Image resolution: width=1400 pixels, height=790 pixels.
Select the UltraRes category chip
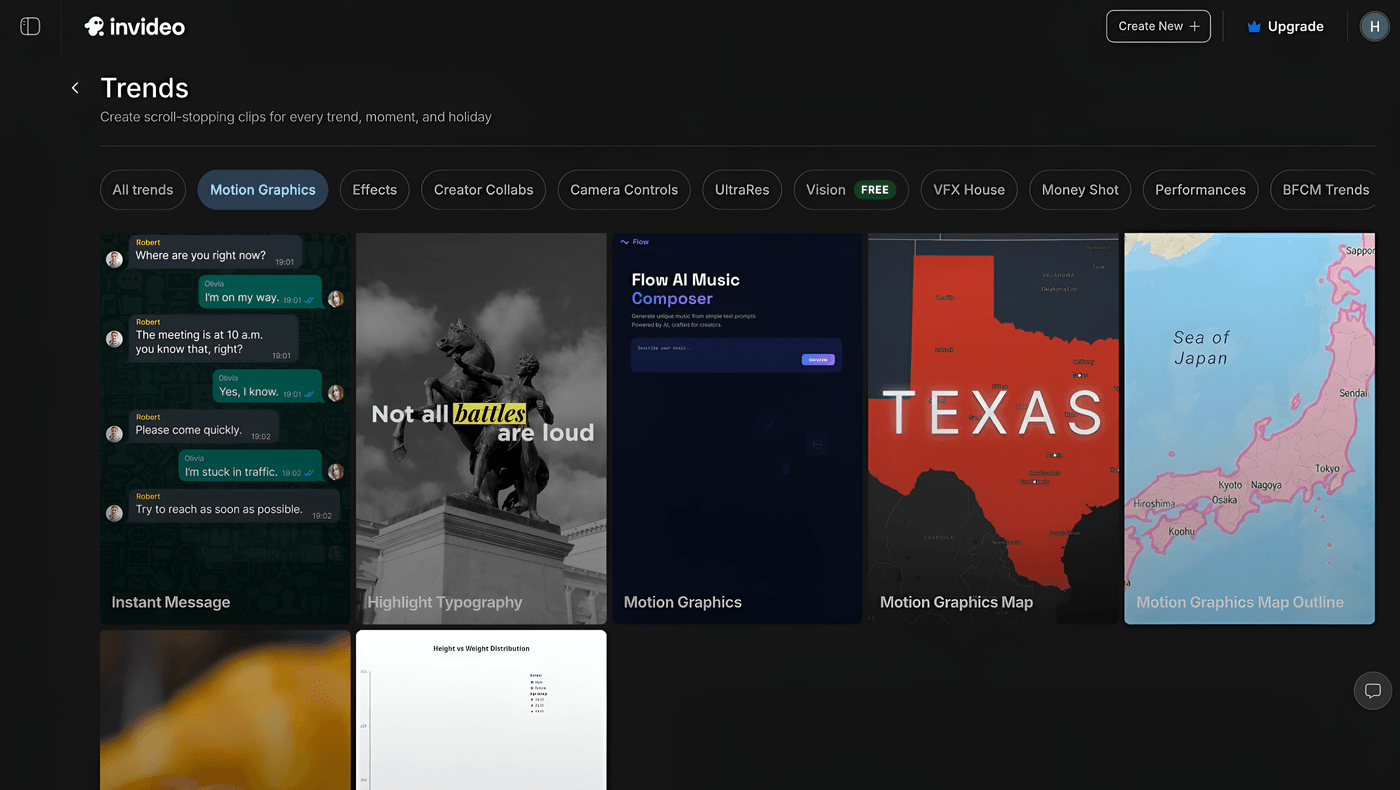click(742, 190)
